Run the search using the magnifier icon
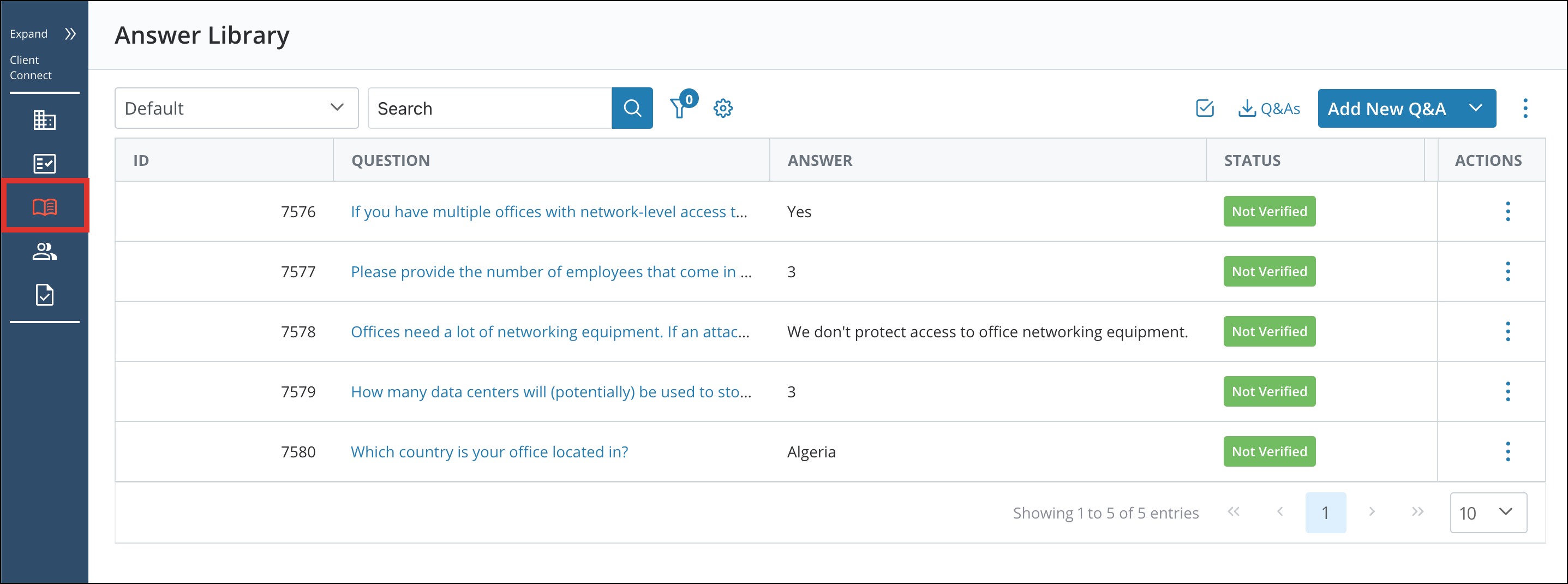 click(632, 108)
